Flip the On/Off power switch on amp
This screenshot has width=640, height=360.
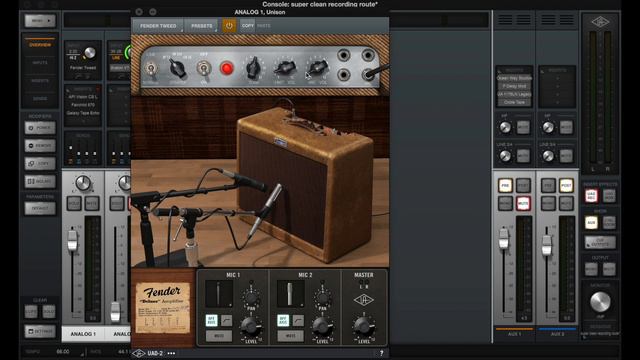(203, 67)
